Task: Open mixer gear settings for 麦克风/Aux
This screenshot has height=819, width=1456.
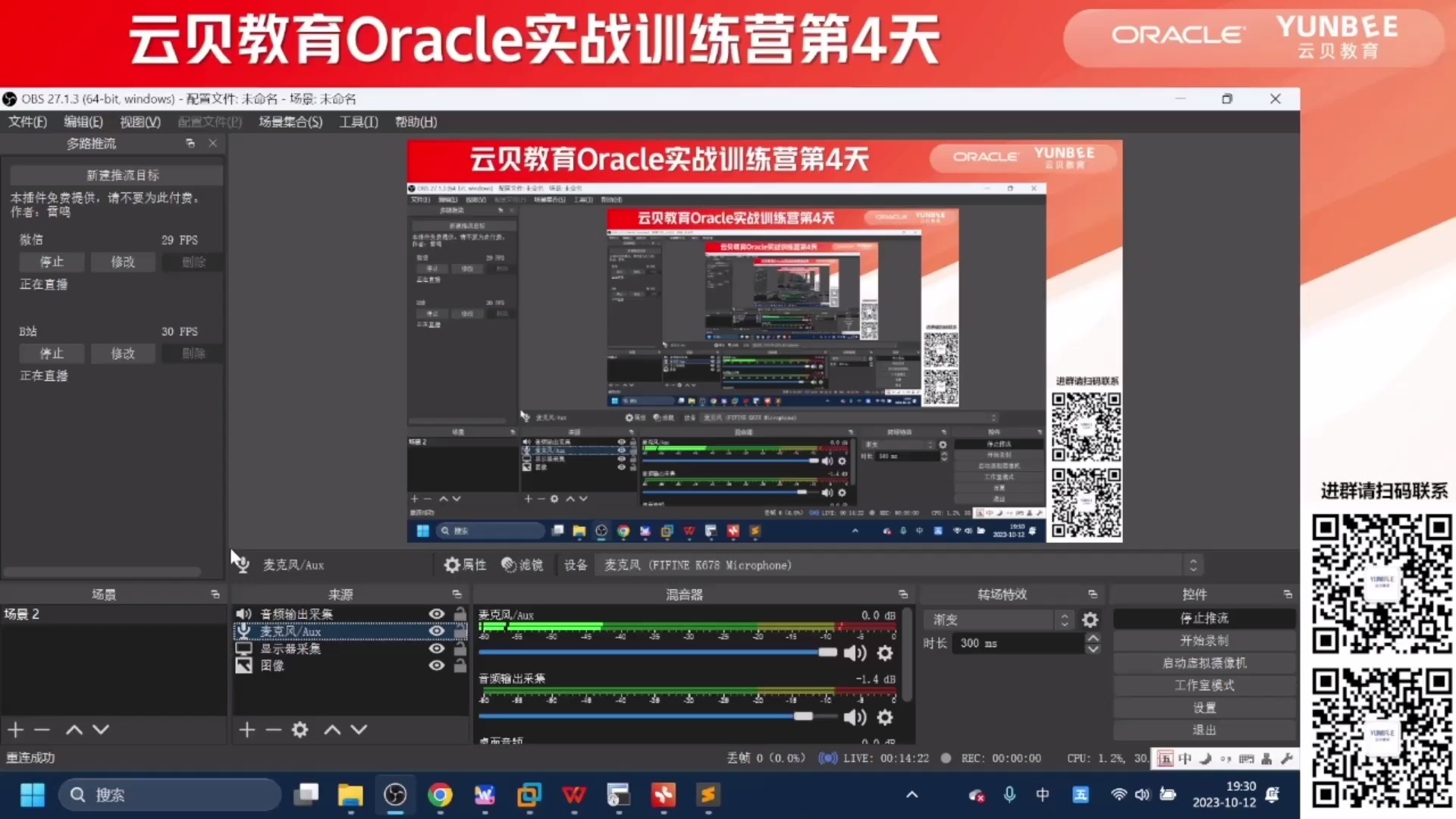Action: pos(883,653)
